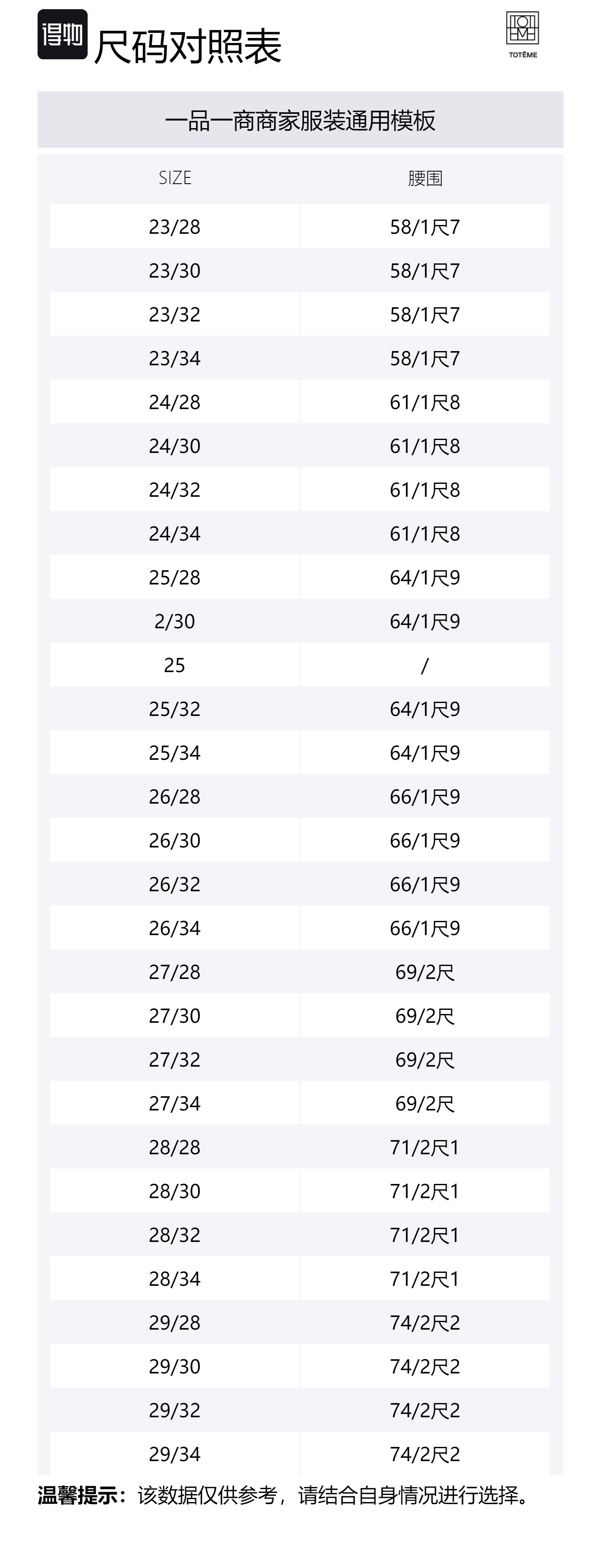The image size is (601, 1568).
Task: Select the 26/28 size cell
Action: 174,797
